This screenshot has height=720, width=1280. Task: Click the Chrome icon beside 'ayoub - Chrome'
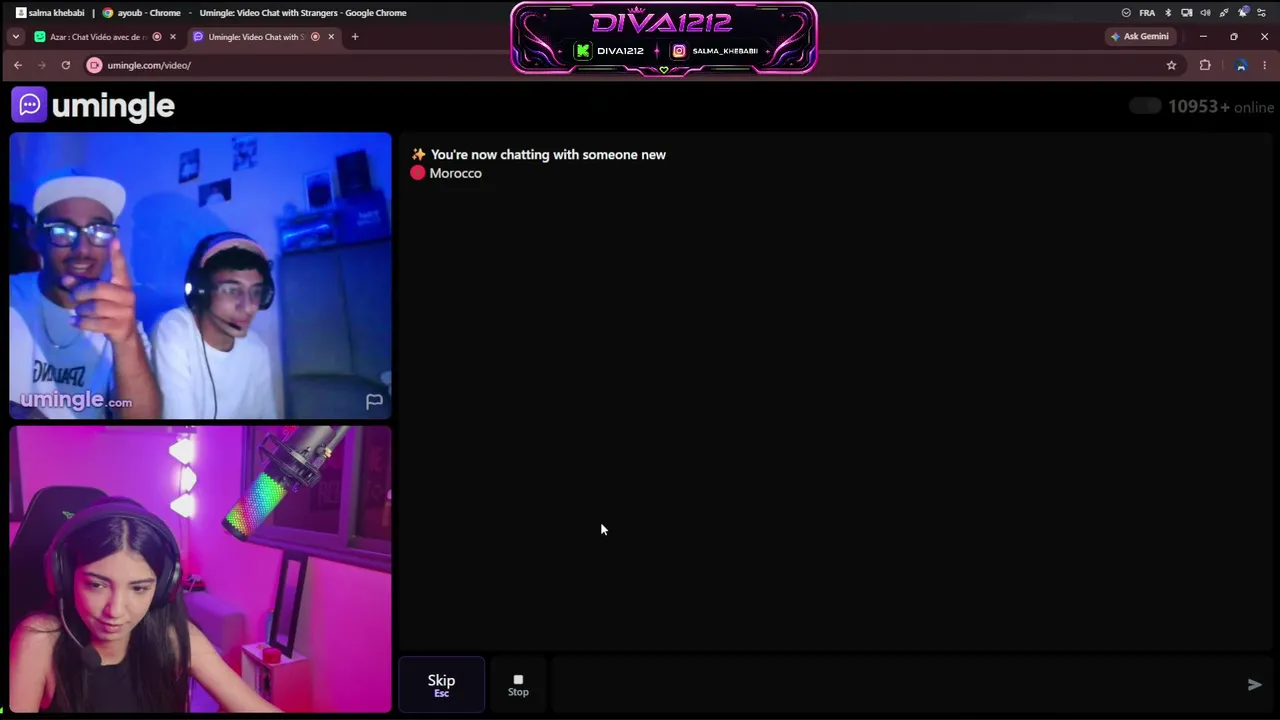[108, 13]
